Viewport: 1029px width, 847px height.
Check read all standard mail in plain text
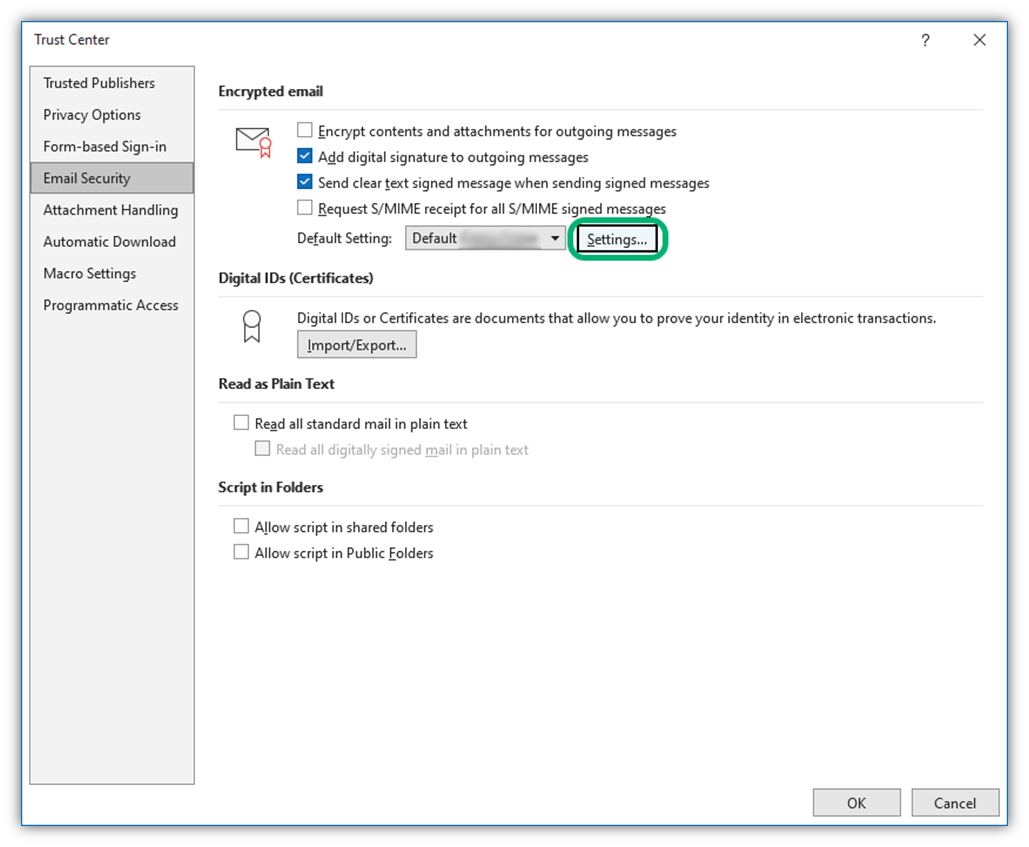click(x=241, y=422)
